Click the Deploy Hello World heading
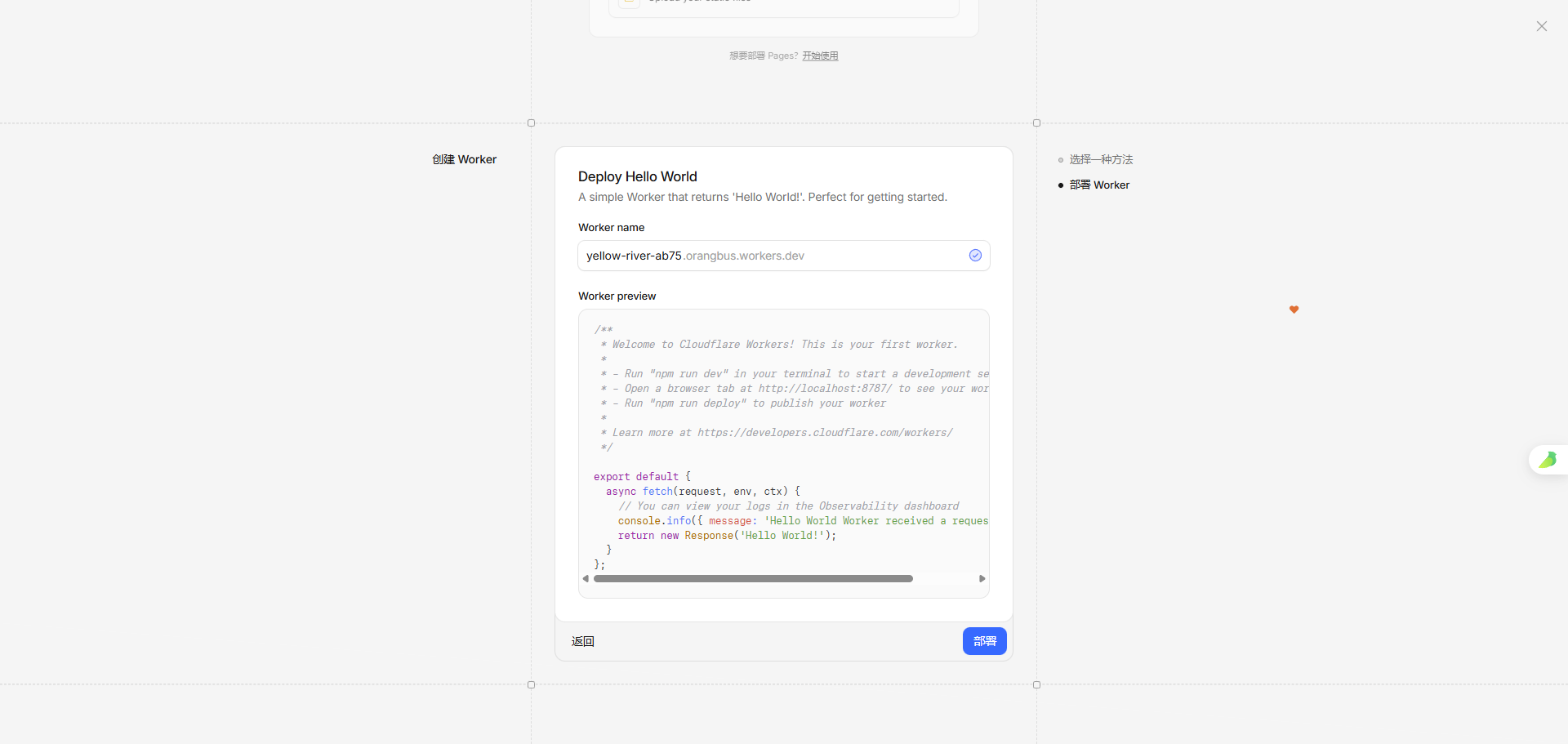 click(637, 176)
